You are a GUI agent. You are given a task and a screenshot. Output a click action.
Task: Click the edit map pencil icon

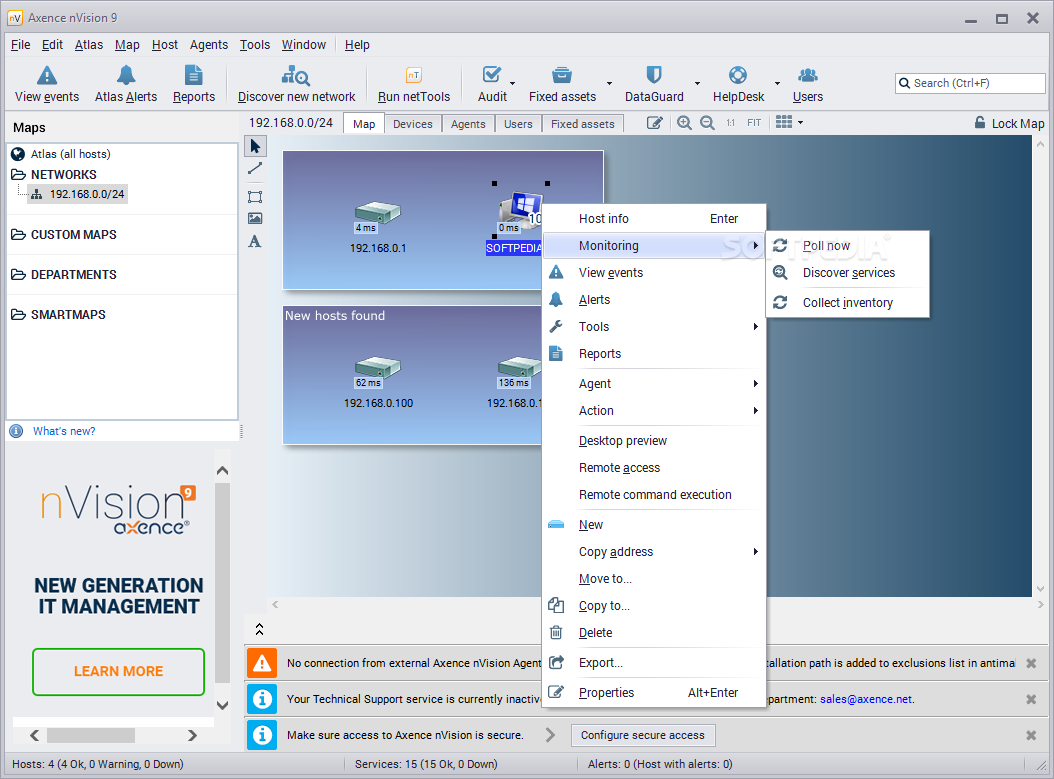655,123
